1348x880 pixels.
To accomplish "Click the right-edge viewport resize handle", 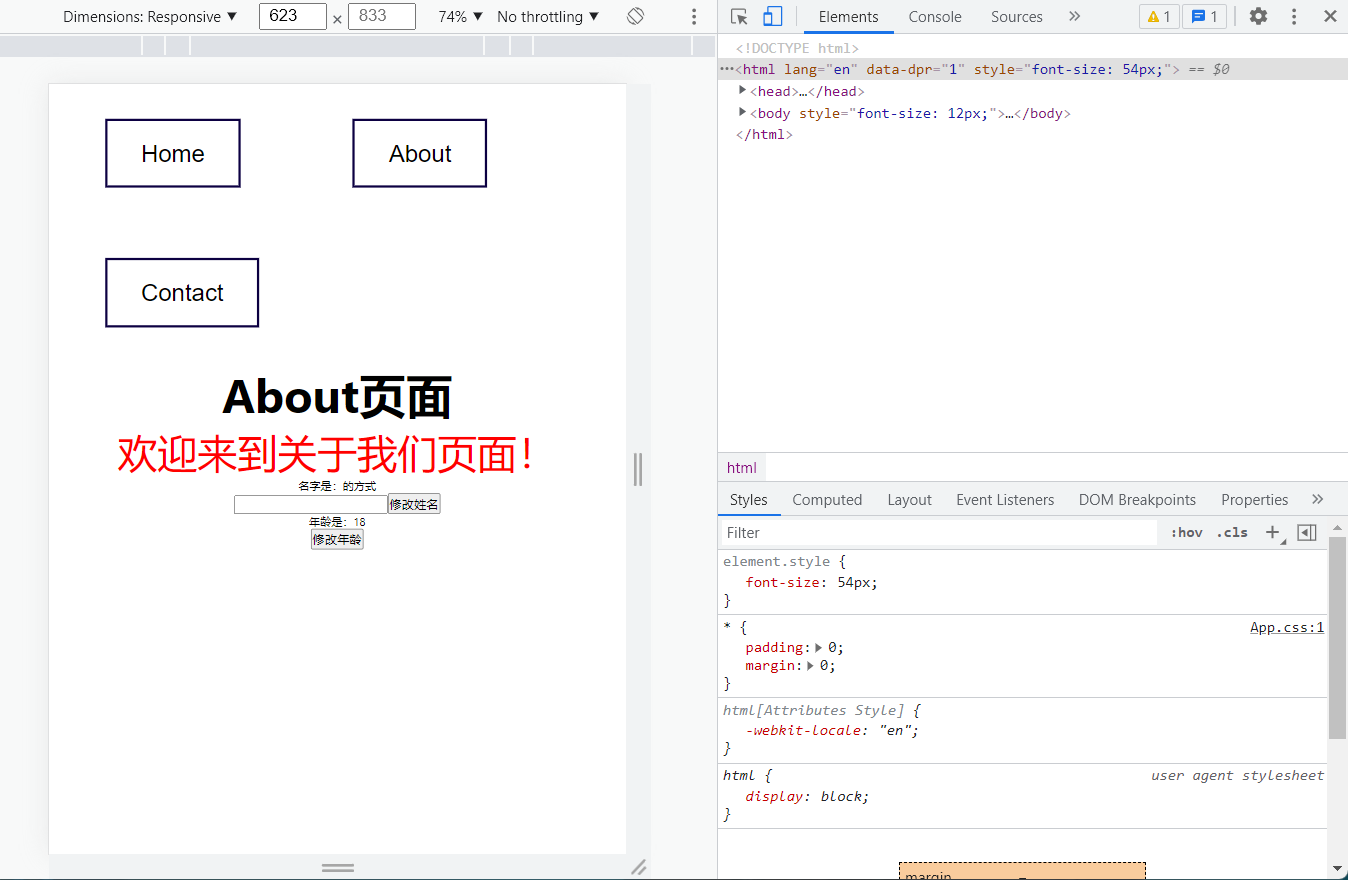I will [x=638, y=469].
